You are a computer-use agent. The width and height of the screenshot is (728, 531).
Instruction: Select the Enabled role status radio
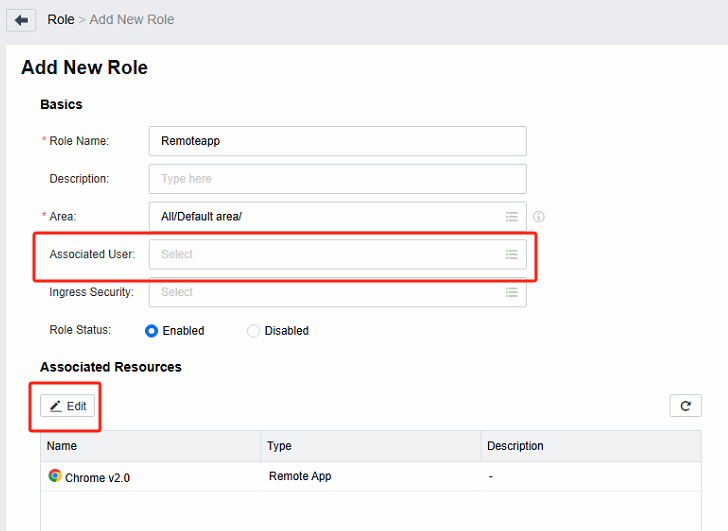click(152, 331)
